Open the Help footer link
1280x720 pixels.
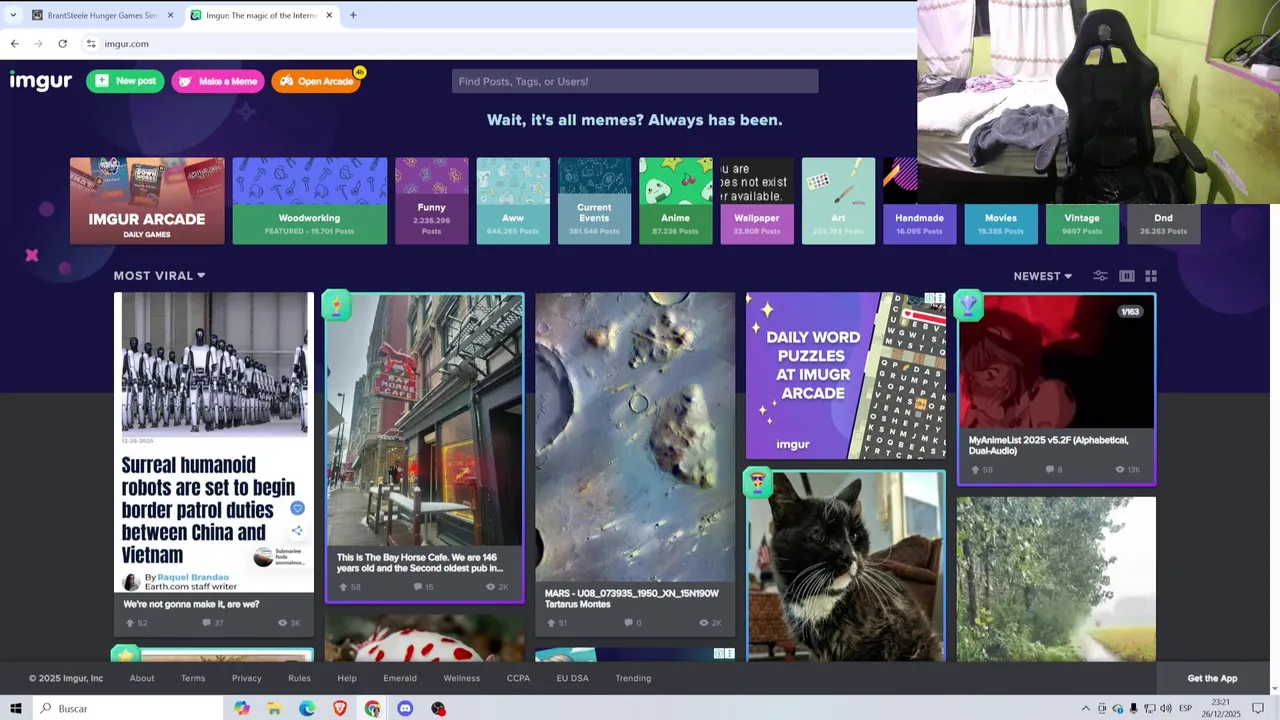click(347, 678)
